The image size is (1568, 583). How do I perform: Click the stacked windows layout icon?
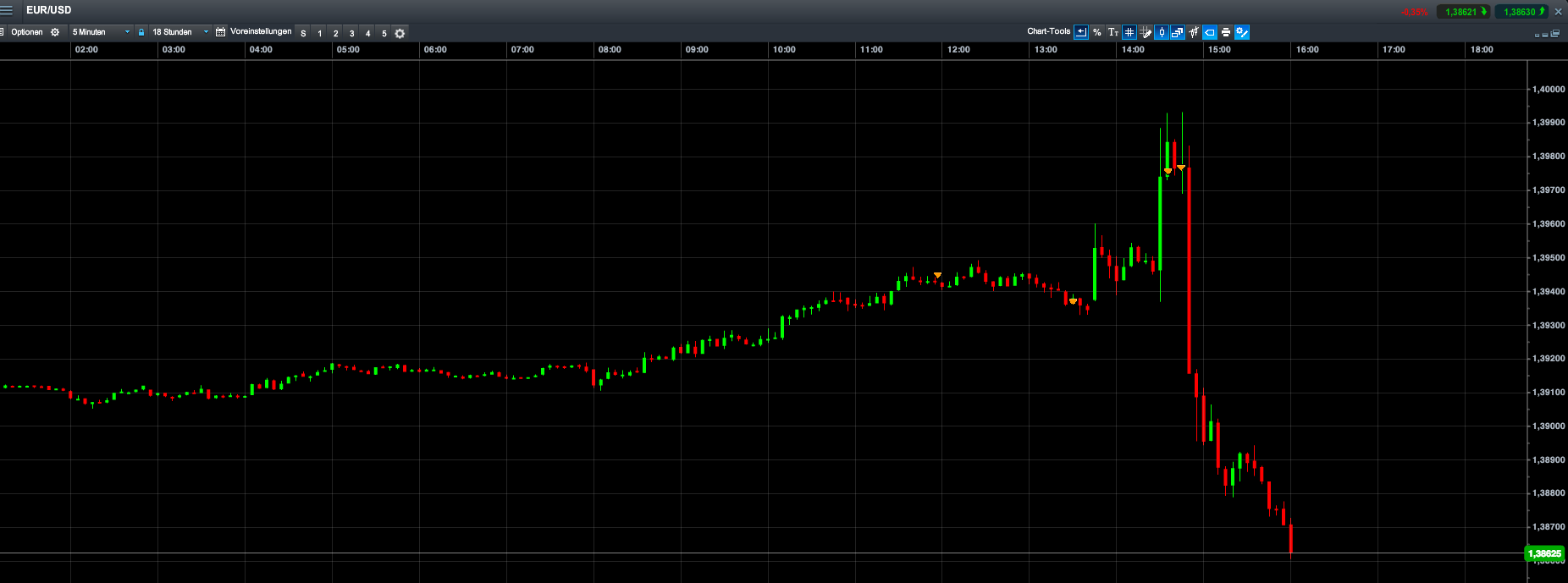1555,34
